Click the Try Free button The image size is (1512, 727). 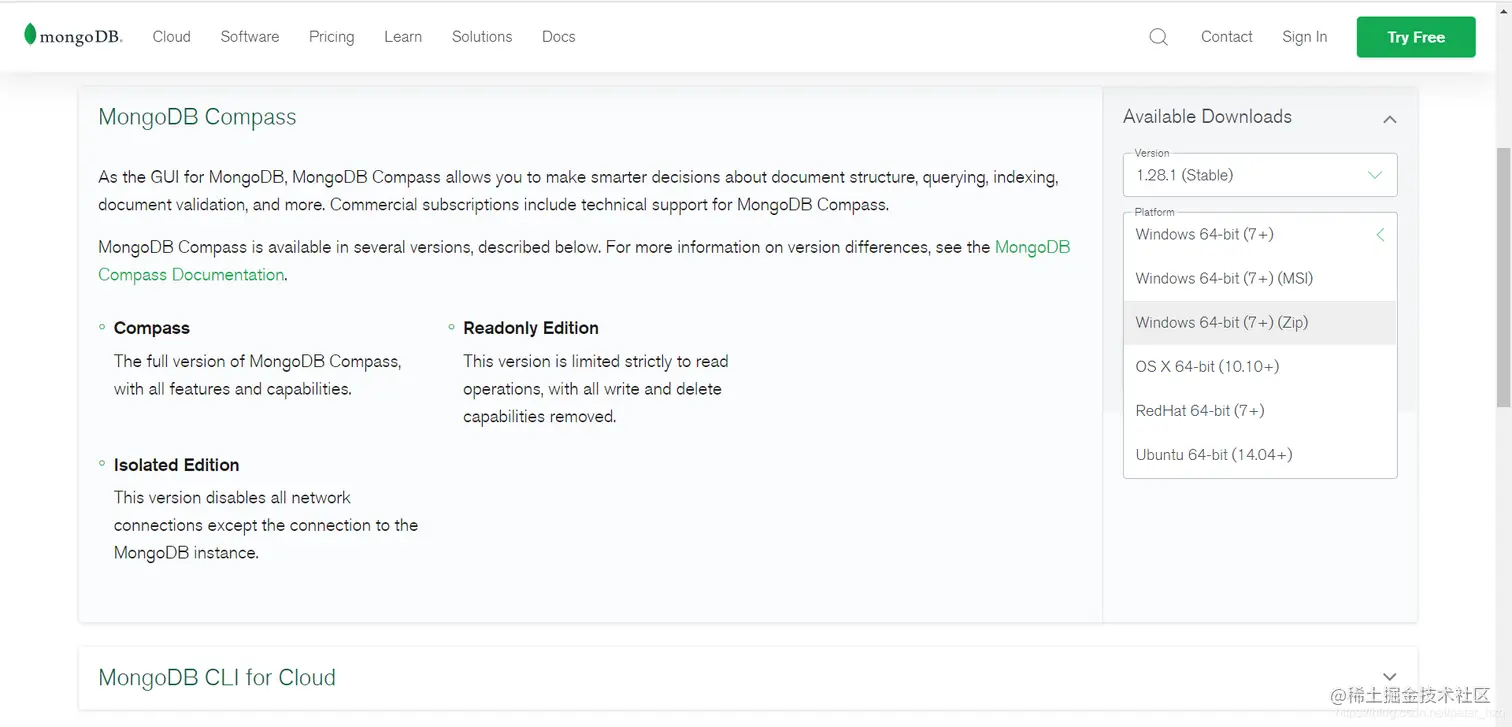[1416, 37]
